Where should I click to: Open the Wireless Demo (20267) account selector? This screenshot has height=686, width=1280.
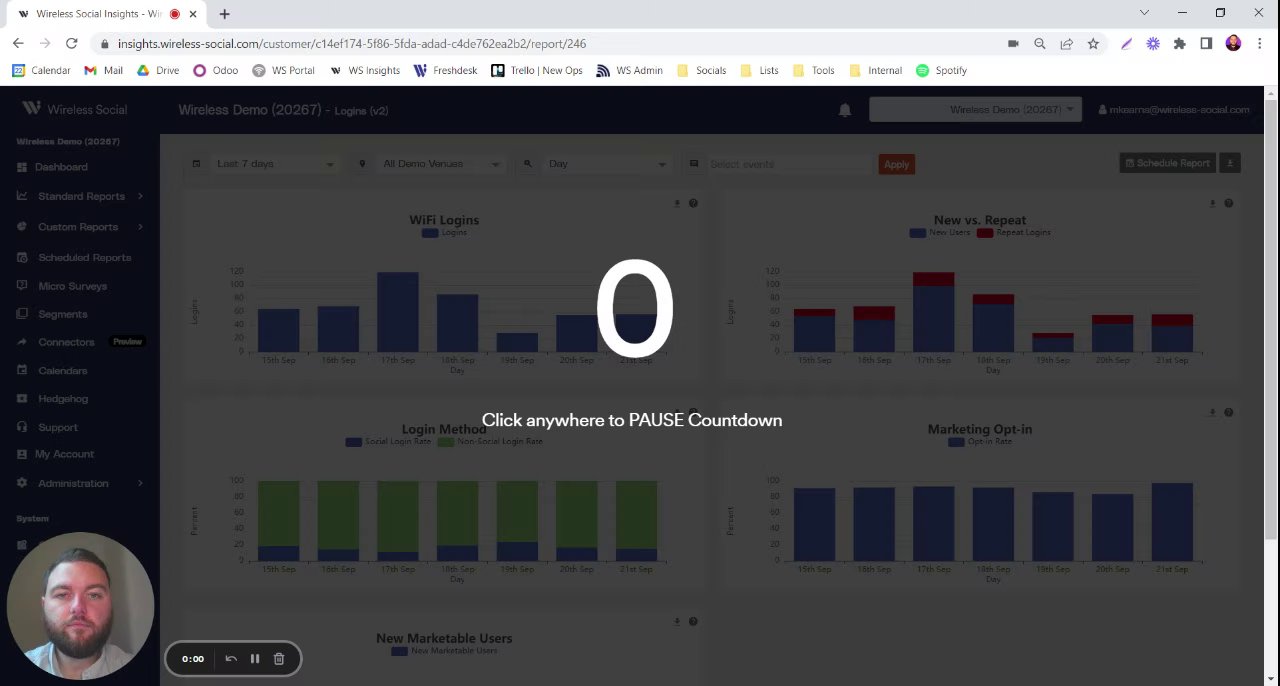tap(975, 110)
